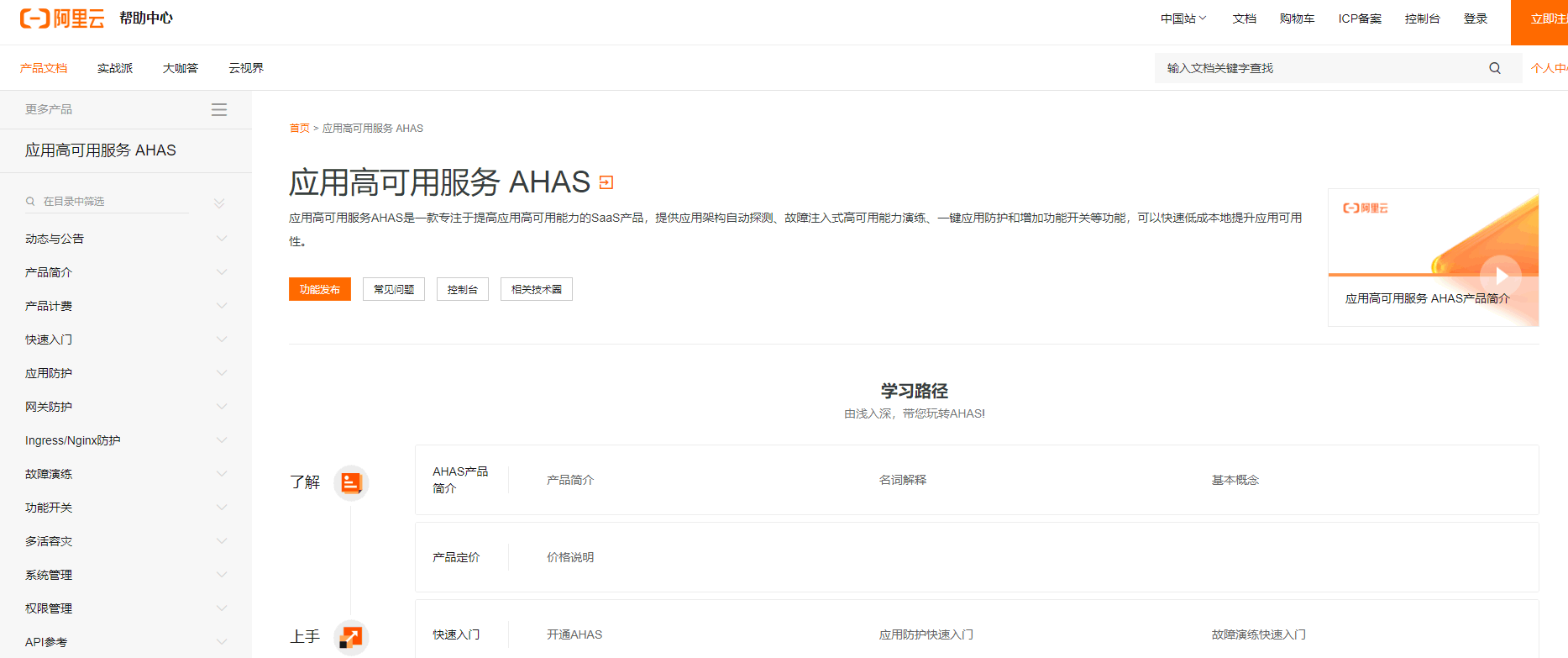Open the 价格说明 link
Screen dimensions: 1568x658
point(570,557)
